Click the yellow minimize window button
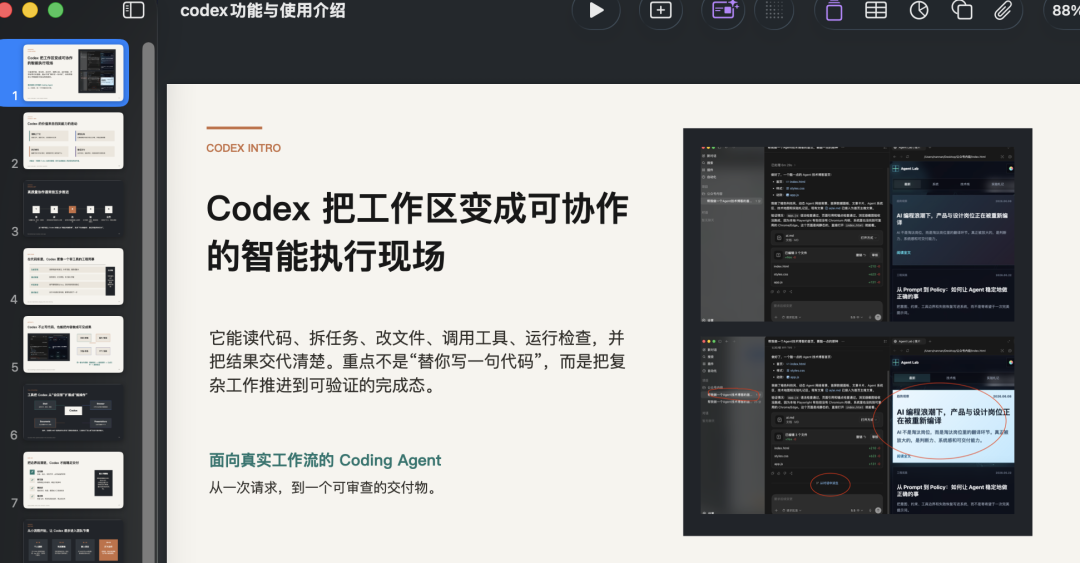This screenshot has width=1080, height=563. (30, 10)
